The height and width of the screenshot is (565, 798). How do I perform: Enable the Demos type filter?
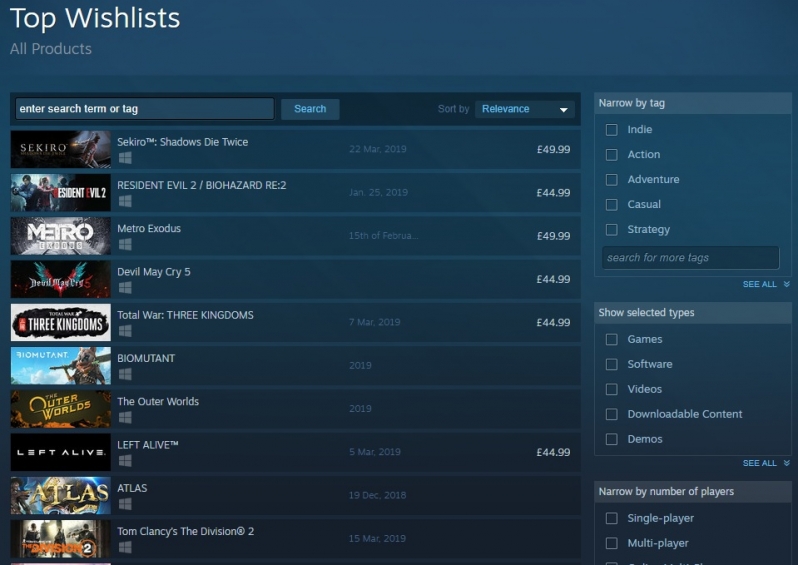(612, 439)
